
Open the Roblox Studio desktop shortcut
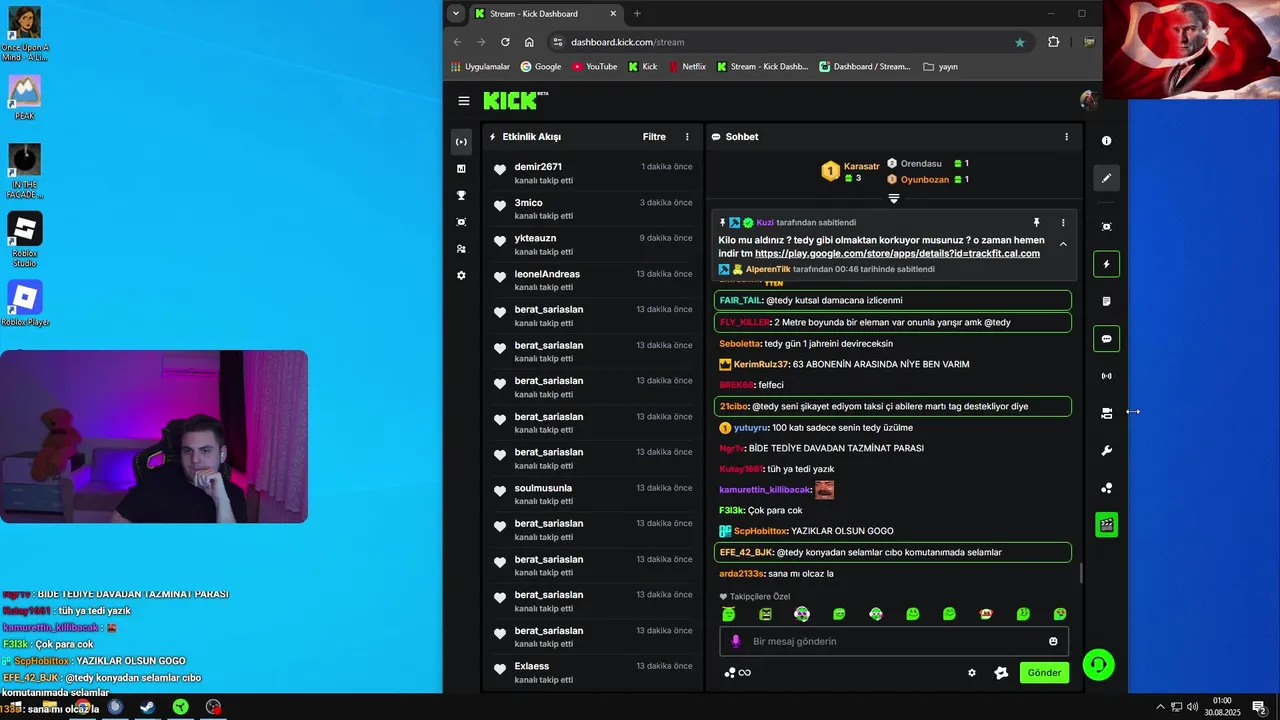(25, 240)
